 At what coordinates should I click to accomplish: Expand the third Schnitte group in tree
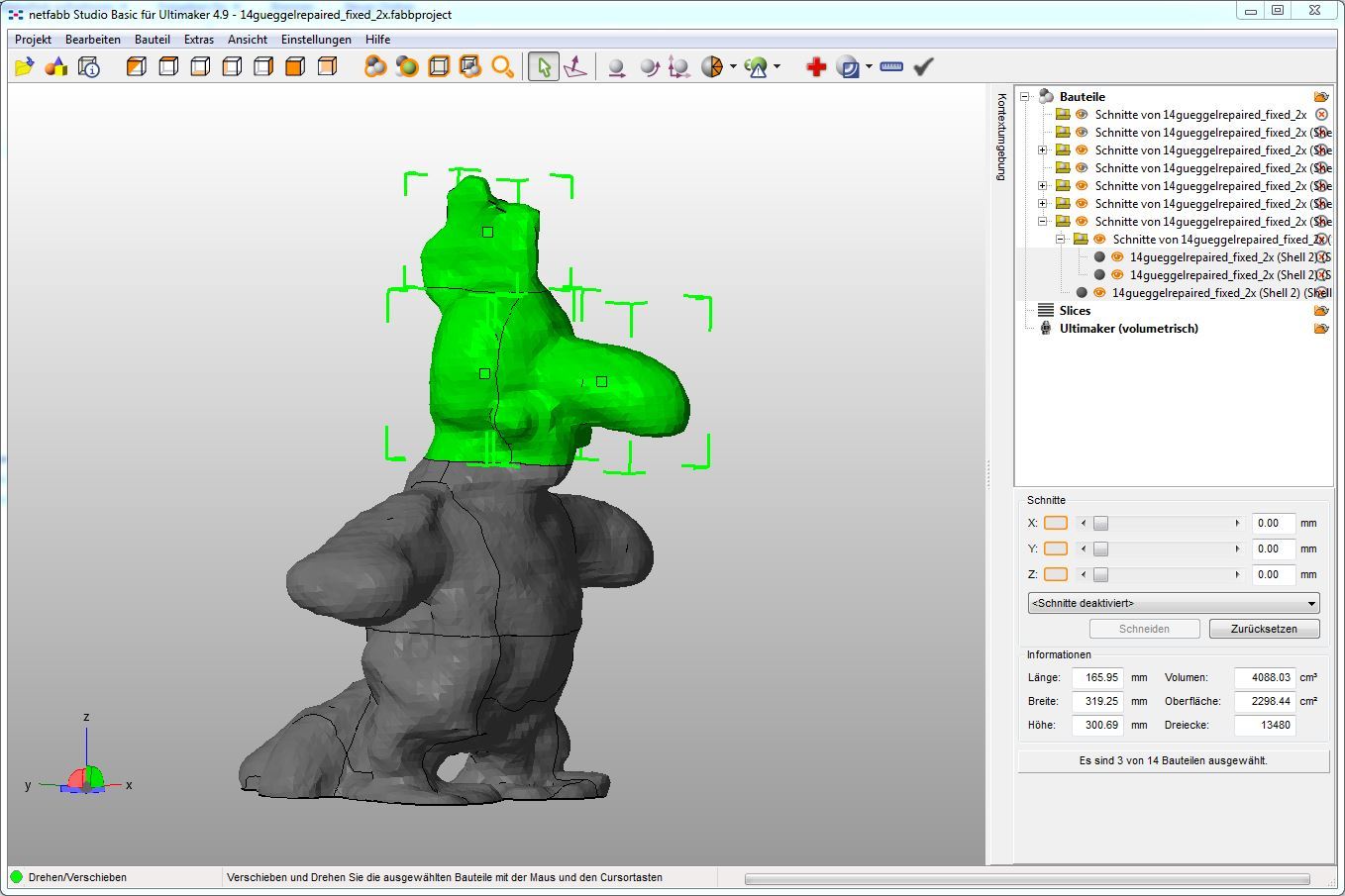coord(1043,150)
